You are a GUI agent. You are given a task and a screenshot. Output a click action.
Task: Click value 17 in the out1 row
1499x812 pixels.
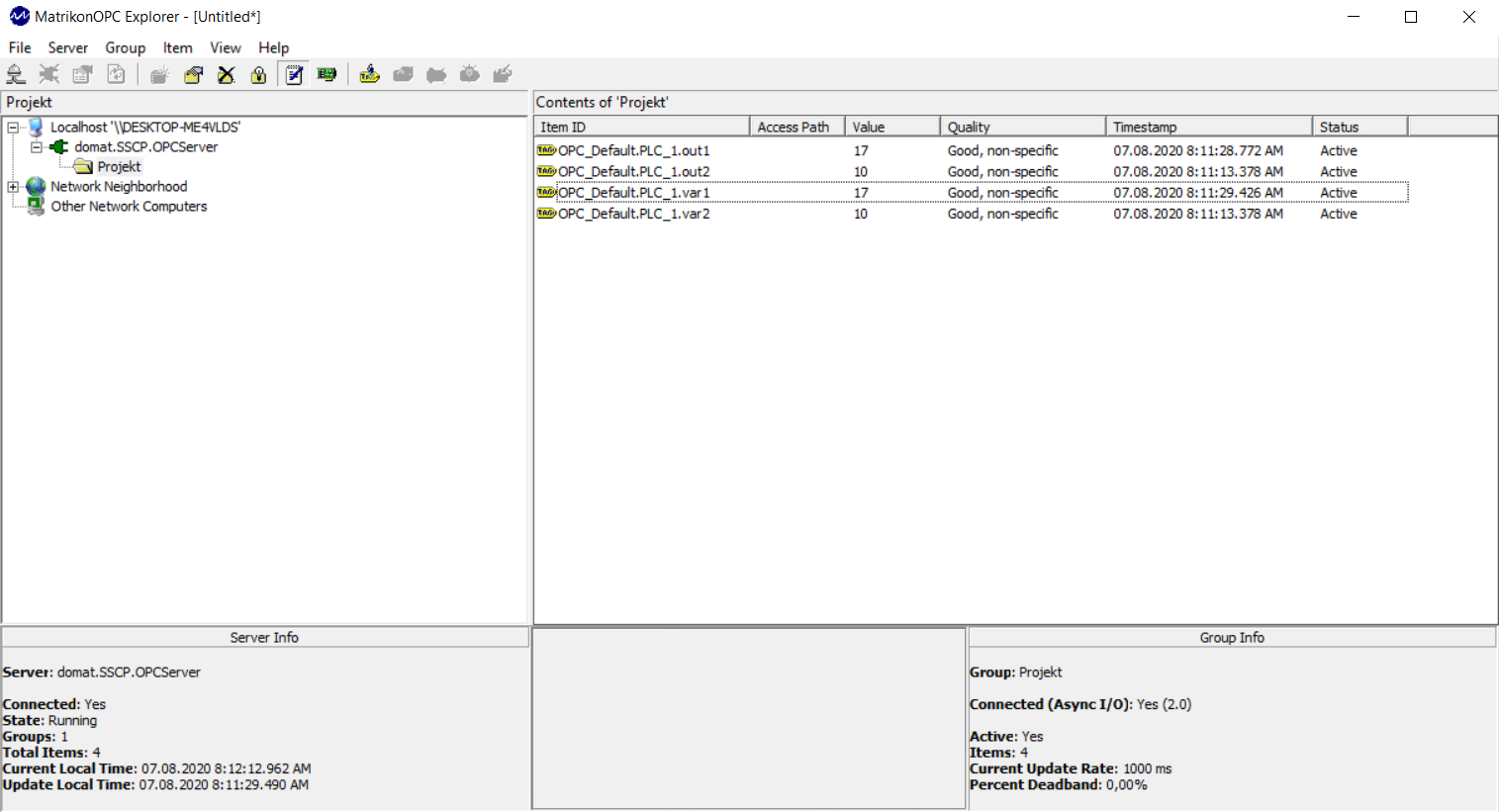point(861,150)
